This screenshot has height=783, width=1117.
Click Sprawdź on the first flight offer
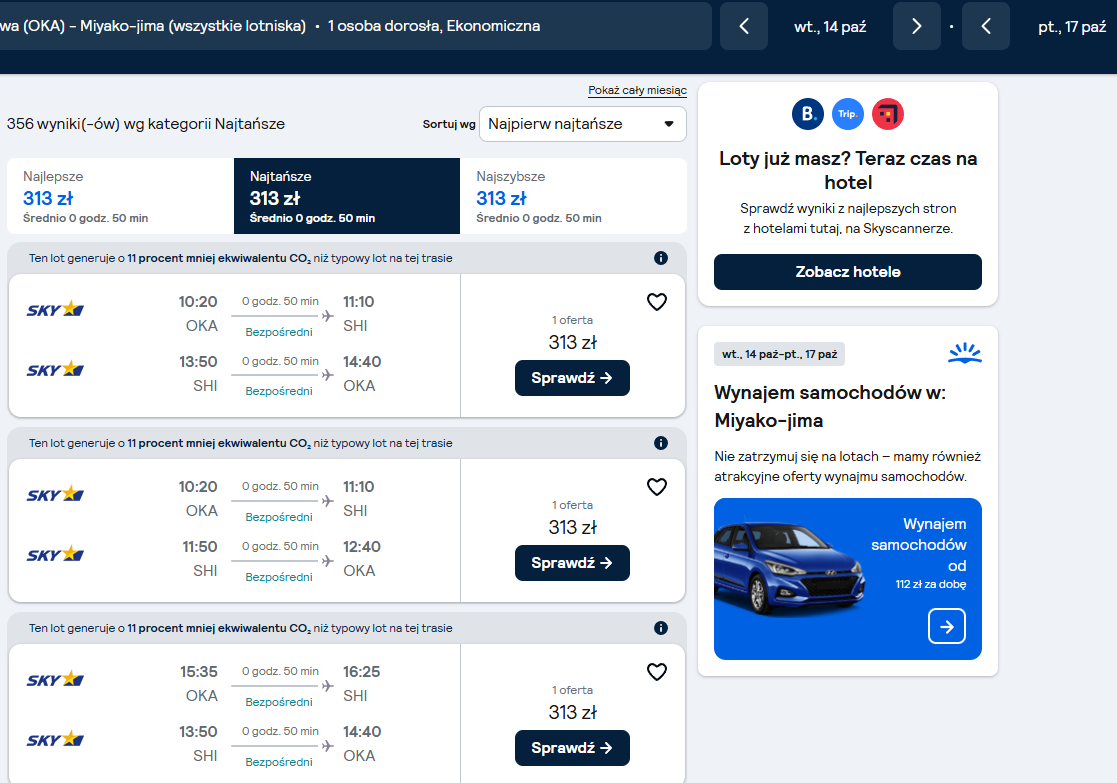572,378
